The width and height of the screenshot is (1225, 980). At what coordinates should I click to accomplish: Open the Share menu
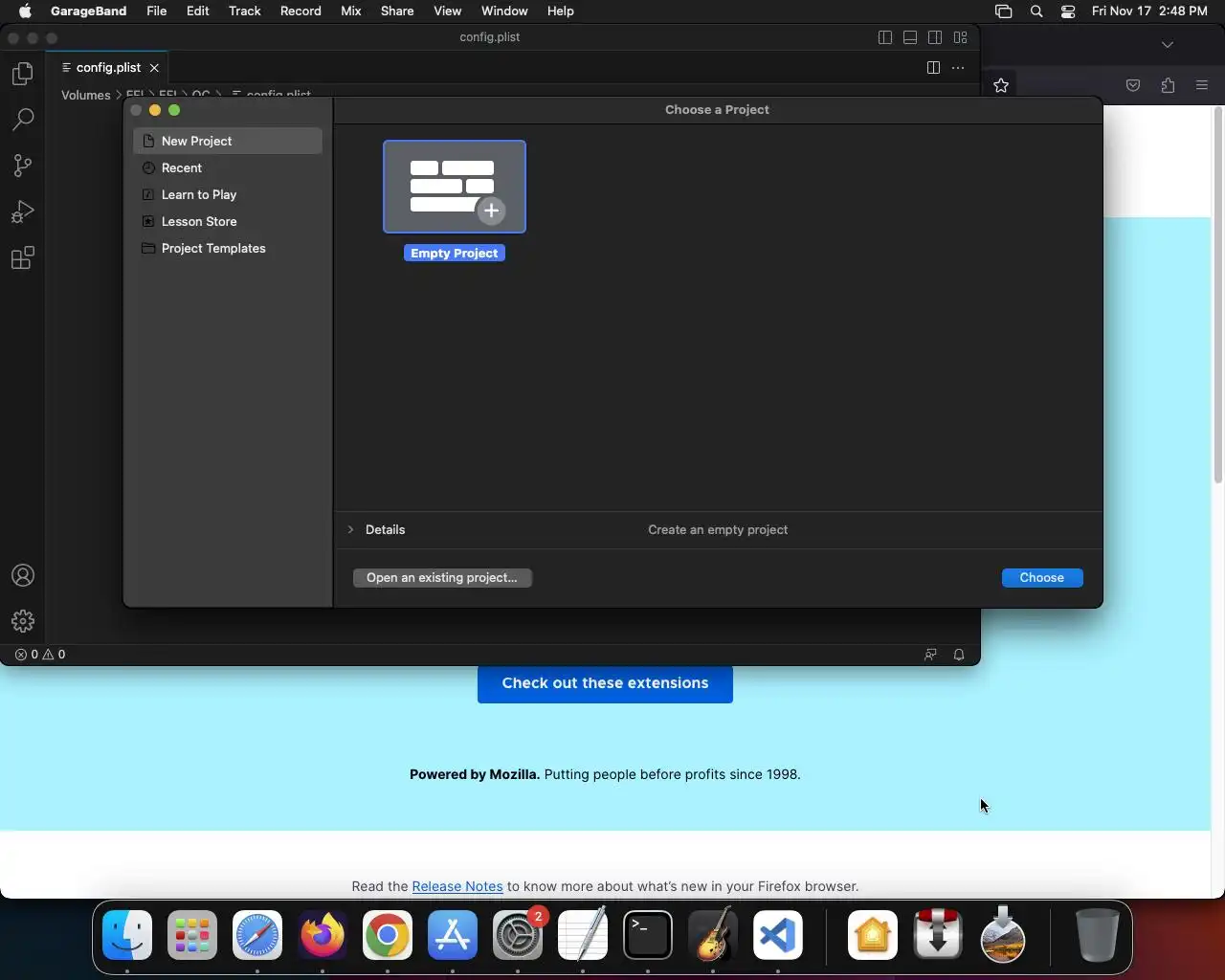coord(397,11)
